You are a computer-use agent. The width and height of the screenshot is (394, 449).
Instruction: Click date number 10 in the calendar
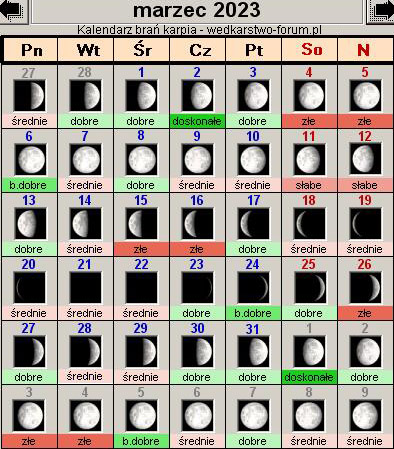tap(253, 136)
